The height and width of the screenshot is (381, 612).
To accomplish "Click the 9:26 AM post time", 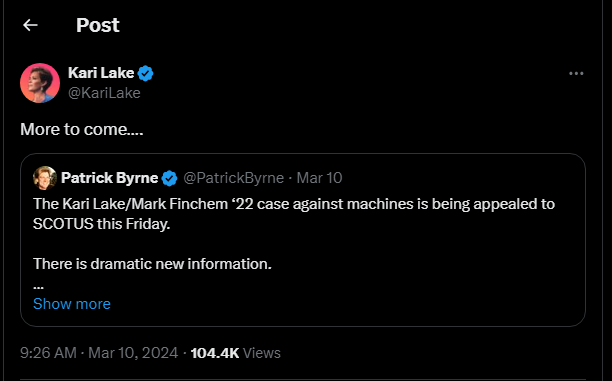I will pyautogui.click(x=48, y=353).
